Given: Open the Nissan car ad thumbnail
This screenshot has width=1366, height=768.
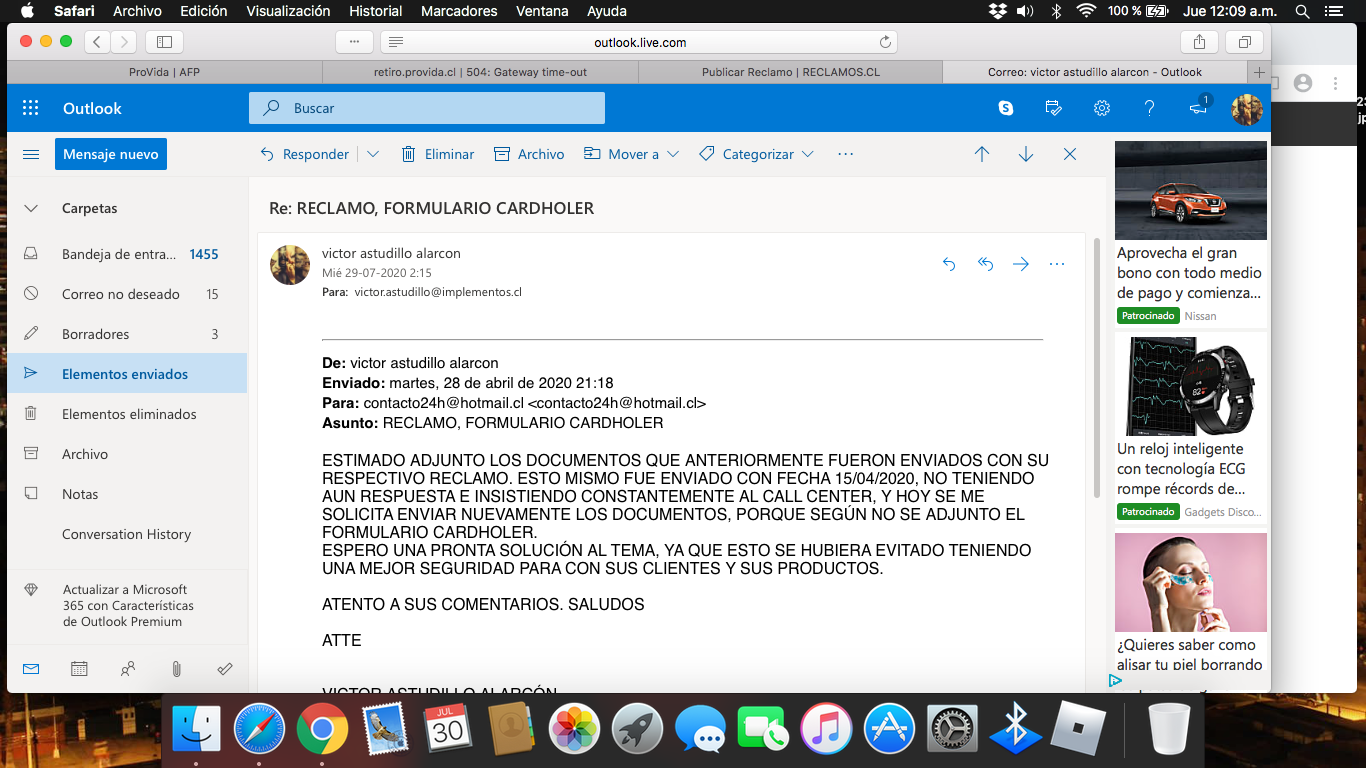Looking at the screenshot, I should point(1190,190).
